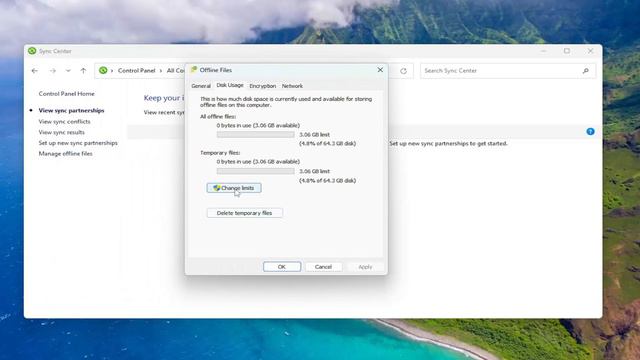Image resolution: width=640 pixels, height=360 pixels.
Task: Click the Back arrow in Sync Center
Action: [35, 71]
